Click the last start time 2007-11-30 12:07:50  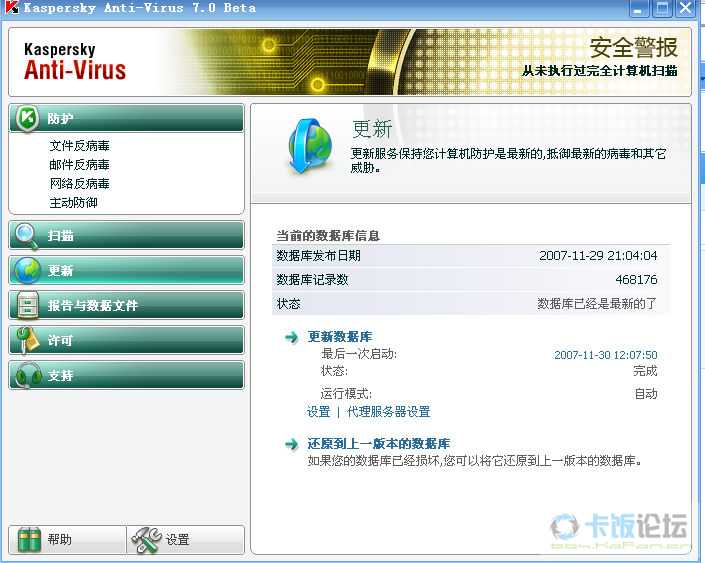pos(606,355)
